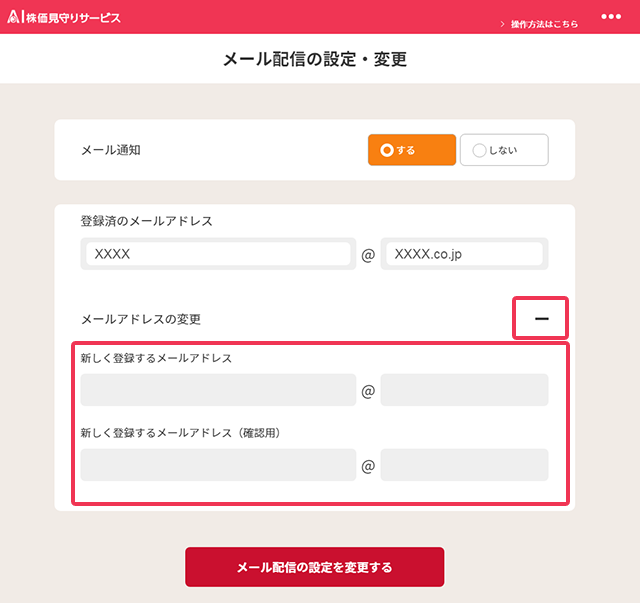
Task: Open the three-dot menu in header
Action: (x=611, y=17)
